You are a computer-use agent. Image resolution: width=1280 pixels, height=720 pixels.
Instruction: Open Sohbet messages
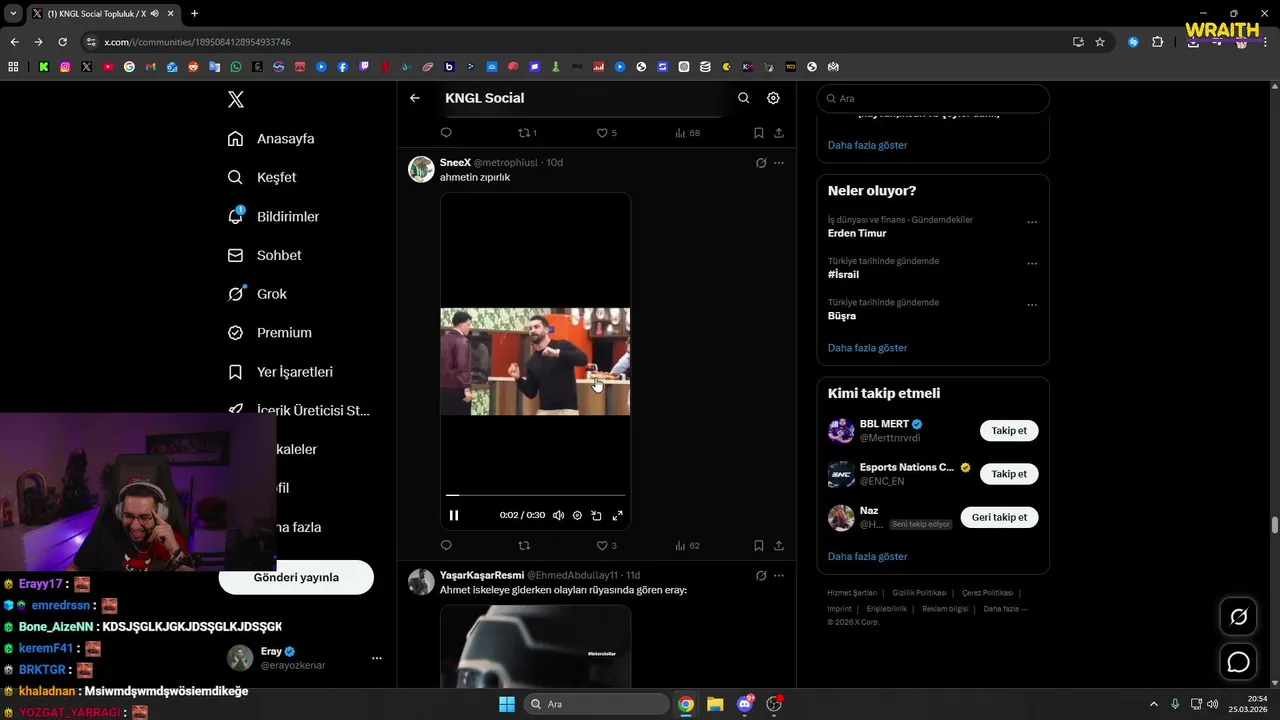[264, 255]
